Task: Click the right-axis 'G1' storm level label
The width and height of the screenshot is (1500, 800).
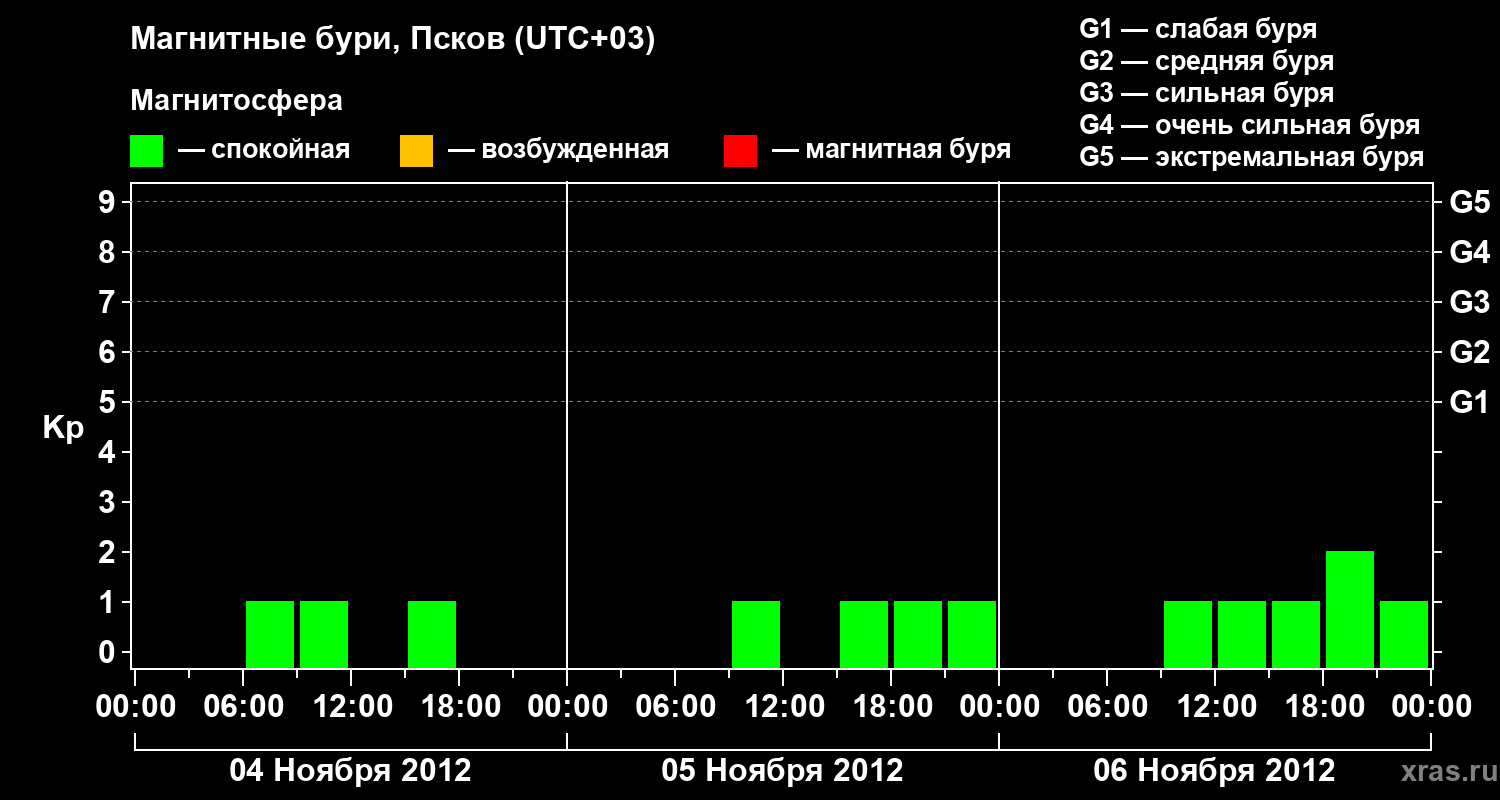Action: (1470, 402)
